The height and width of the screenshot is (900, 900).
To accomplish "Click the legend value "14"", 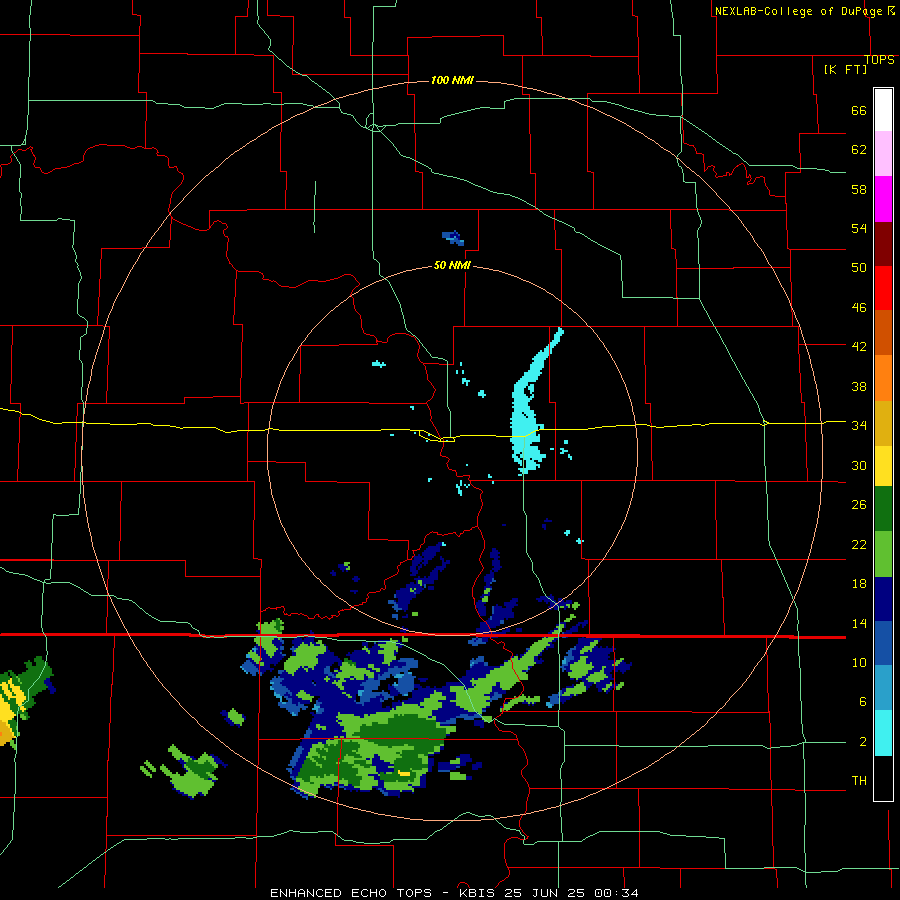I will click(859, 623).
